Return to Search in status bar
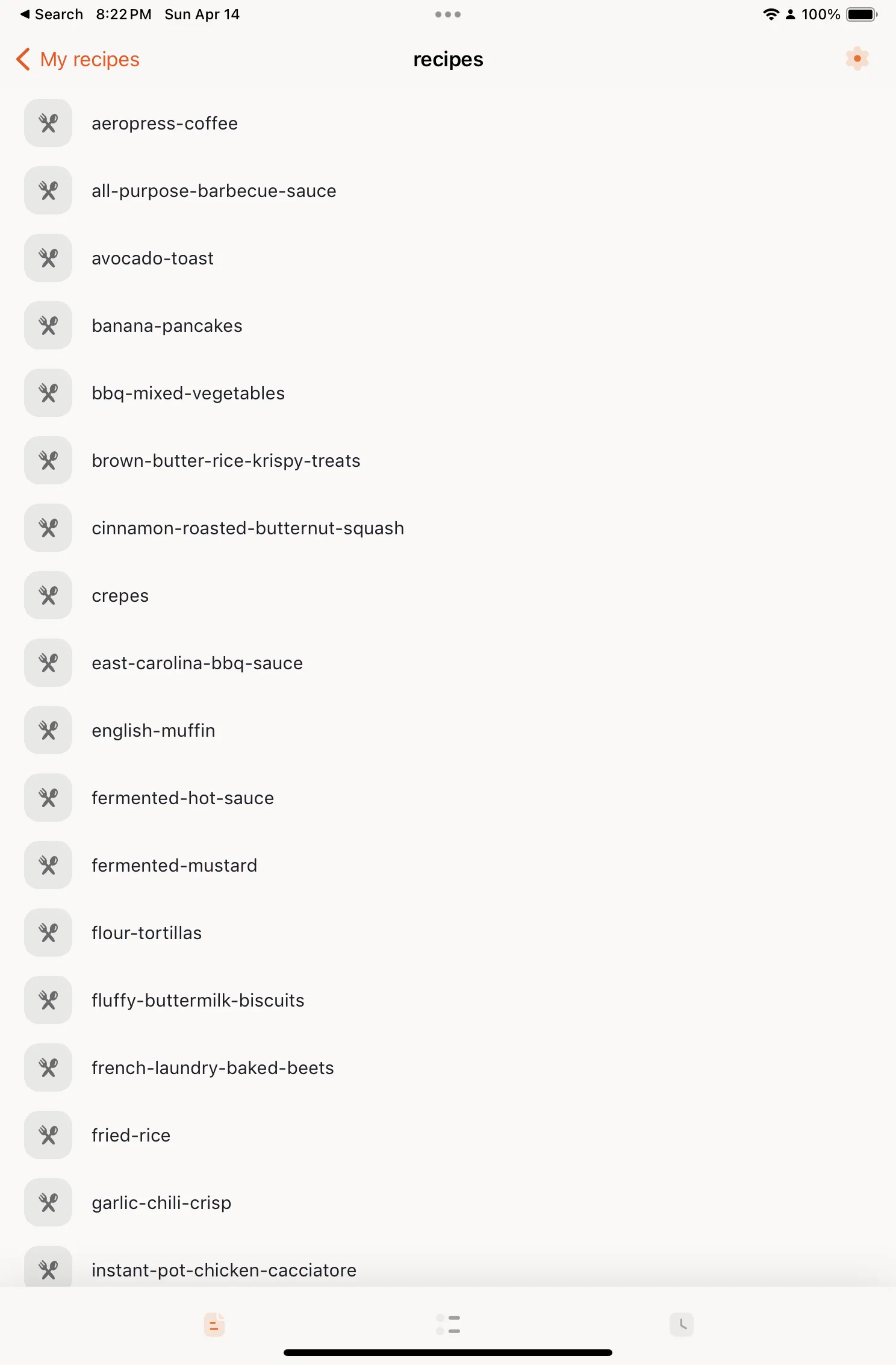 pyautogui.click(x=52, y=14)
